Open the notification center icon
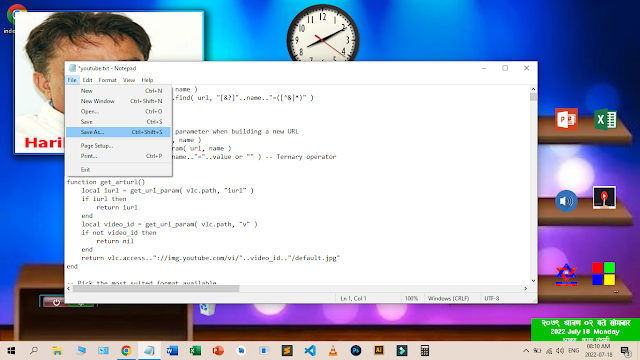Image resolution: width=640 pixels, height=360 pixels. [625, 351]
